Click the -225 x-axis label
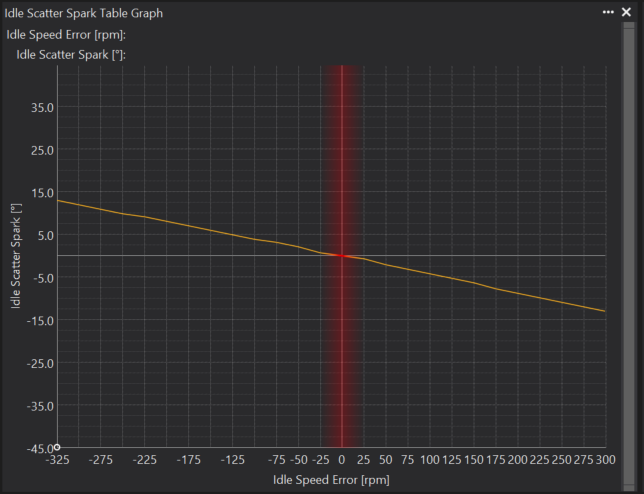This screenshot has height=494, width=644. [x=145, y=460]
